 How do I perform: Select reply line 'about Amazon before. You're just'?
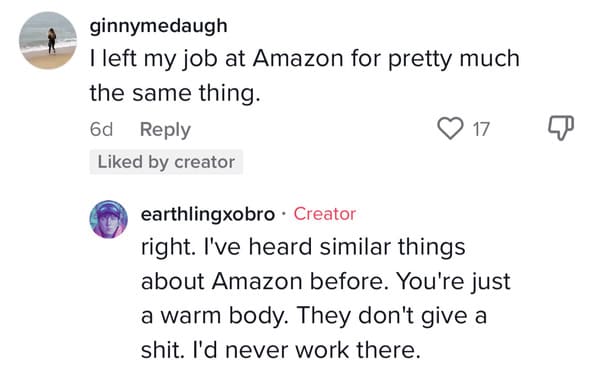tap(325, 281)
